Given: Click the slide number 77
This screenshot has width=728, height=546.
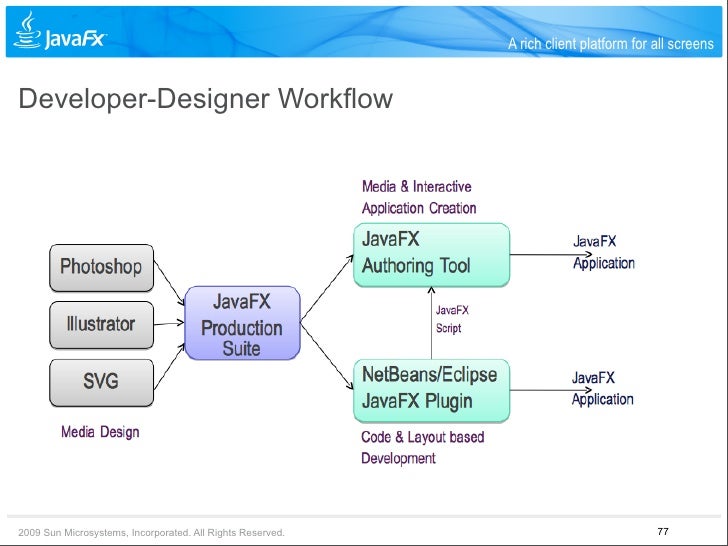Looking at the screenshot, I should coord(663,531).
